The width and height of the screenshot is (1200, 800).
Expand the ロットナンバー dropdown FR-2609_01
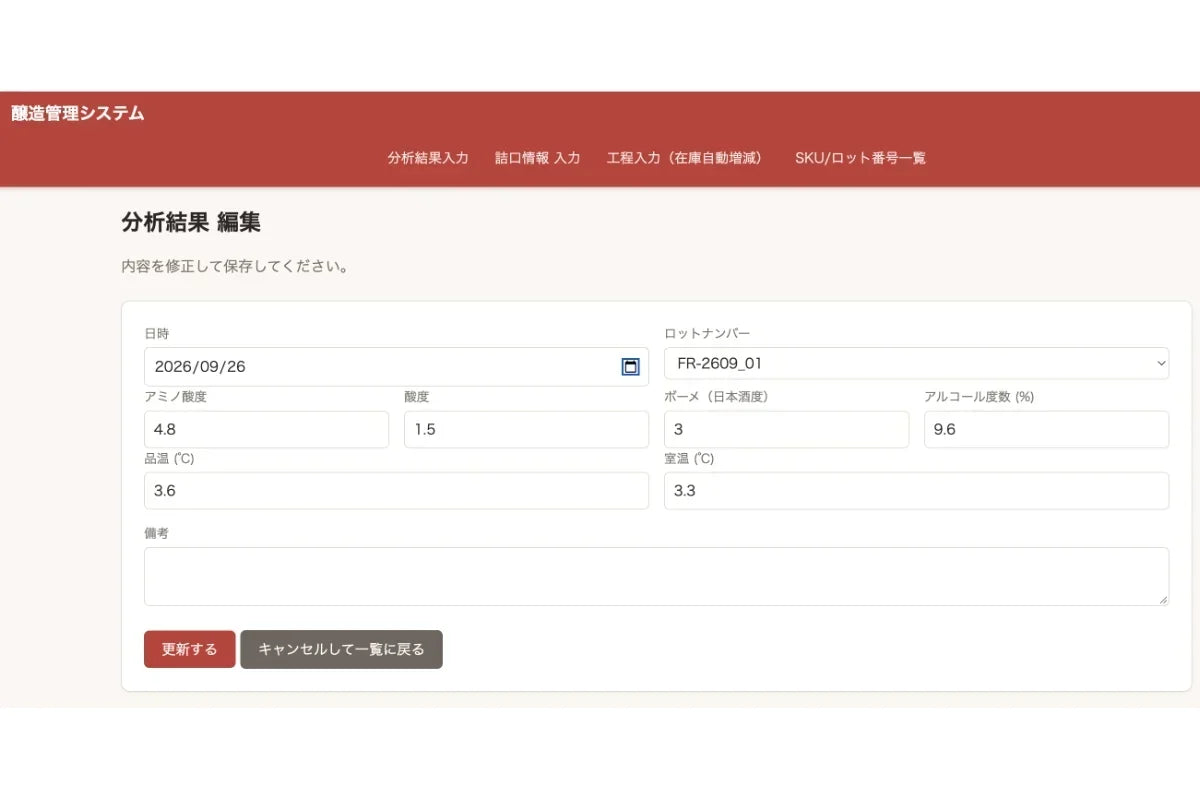[917, 364]
